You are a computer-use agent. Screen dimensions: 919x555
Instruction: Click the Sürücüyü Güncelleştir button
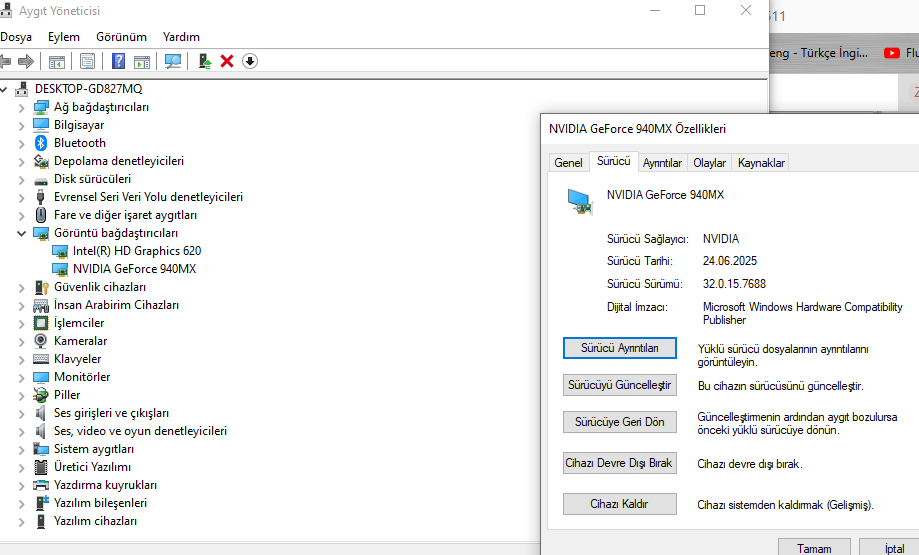[620, 385]
